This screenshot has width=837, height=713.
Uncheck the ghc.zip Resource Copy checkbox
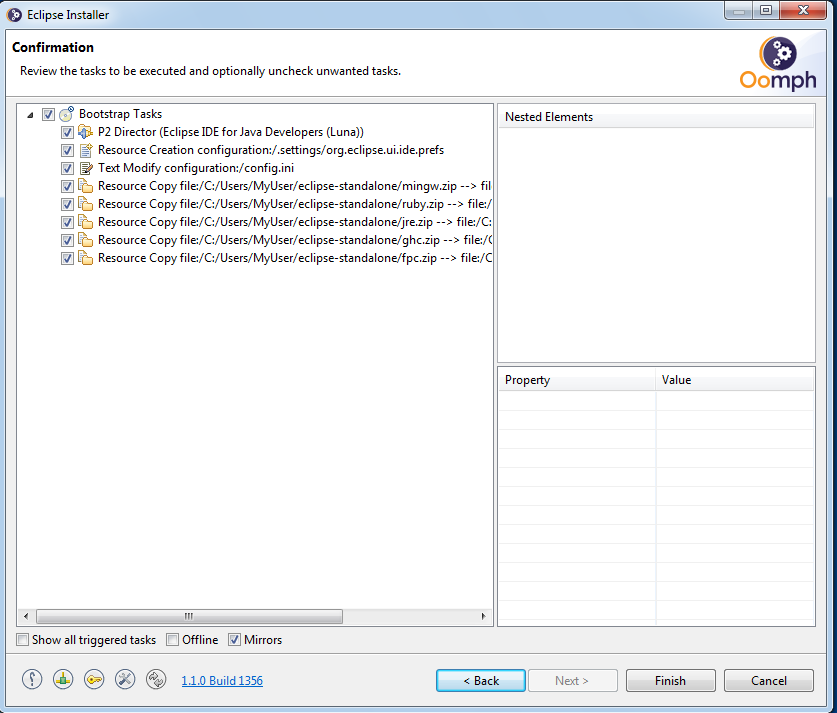click(x=67, y=240)
